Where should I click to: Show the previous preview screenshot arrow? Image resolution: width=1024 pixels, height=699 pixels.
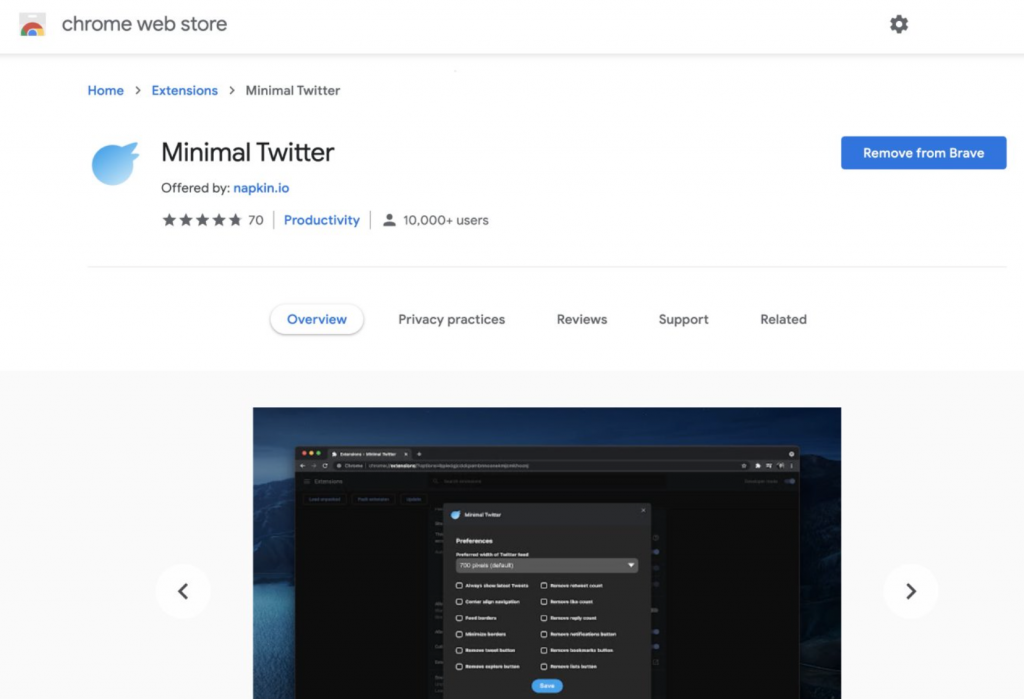[184, 591]
